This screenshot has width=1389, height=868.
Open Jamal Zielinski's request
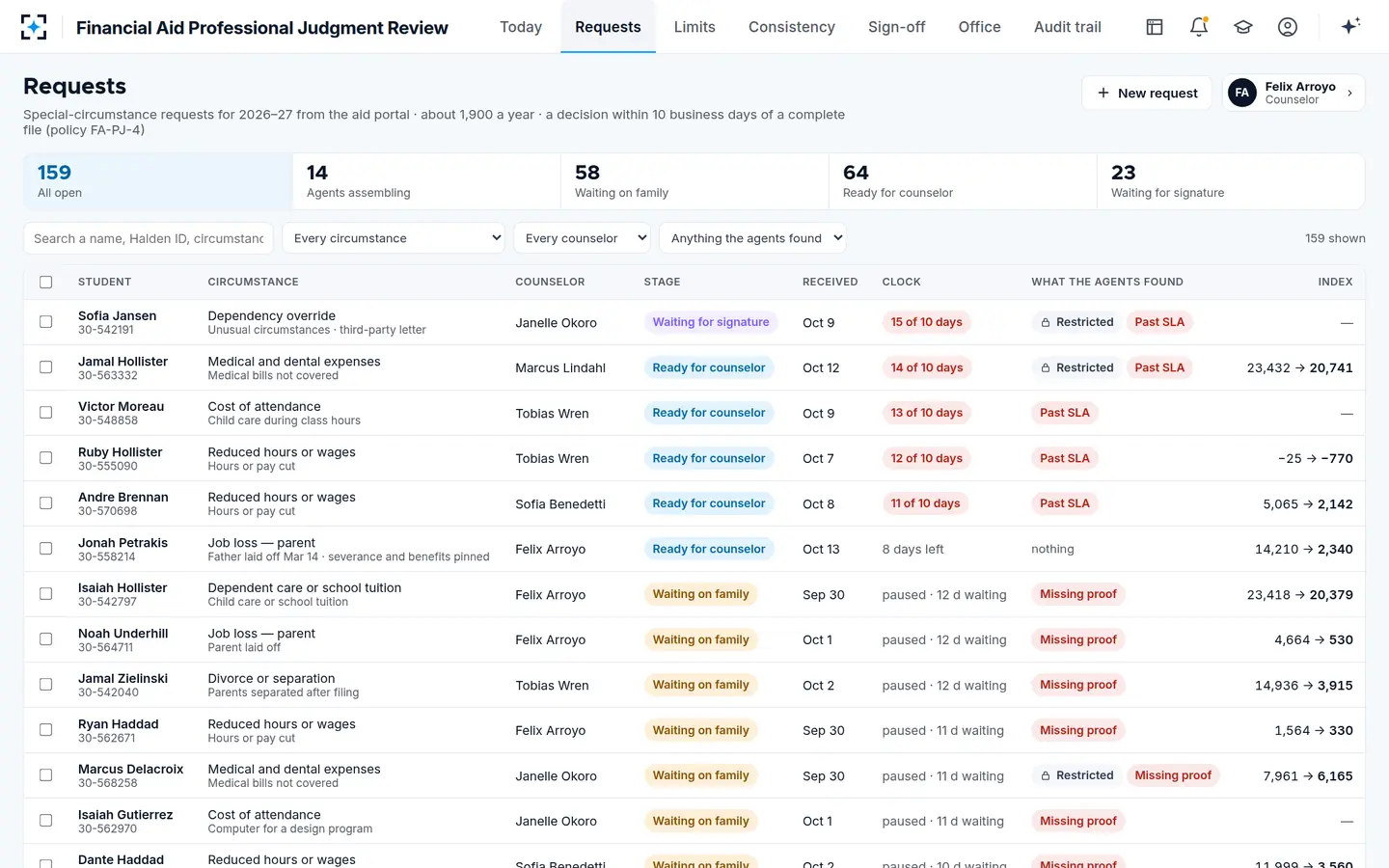[x=694, y=685]
